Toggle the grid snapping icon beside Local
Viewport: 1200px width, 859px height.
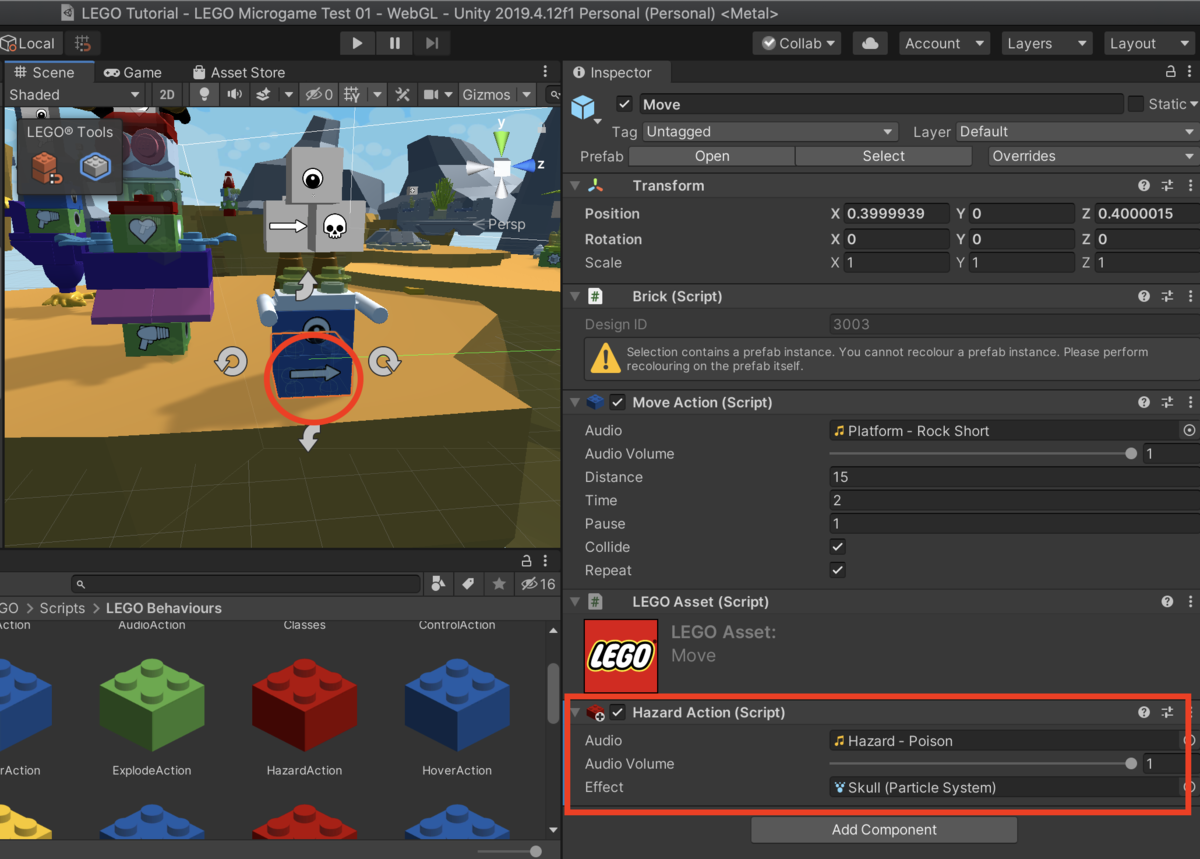point(83,43)
